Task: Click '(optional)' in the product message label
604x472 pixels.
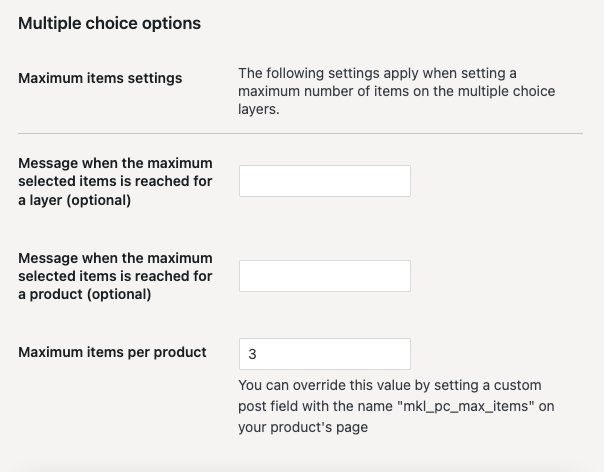Action: click(119, 294)
